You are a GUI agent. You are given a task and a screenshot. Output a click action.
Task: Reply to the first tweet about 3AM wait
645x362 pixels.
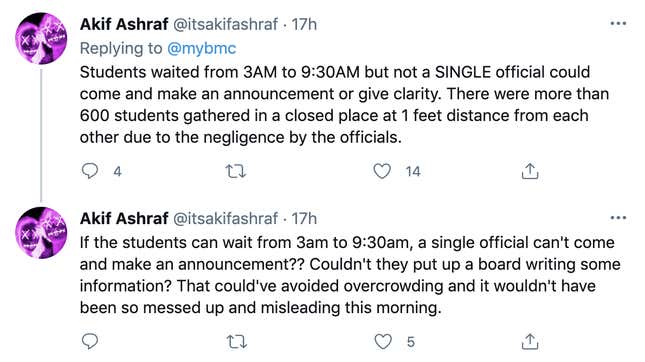coord(90,171)
